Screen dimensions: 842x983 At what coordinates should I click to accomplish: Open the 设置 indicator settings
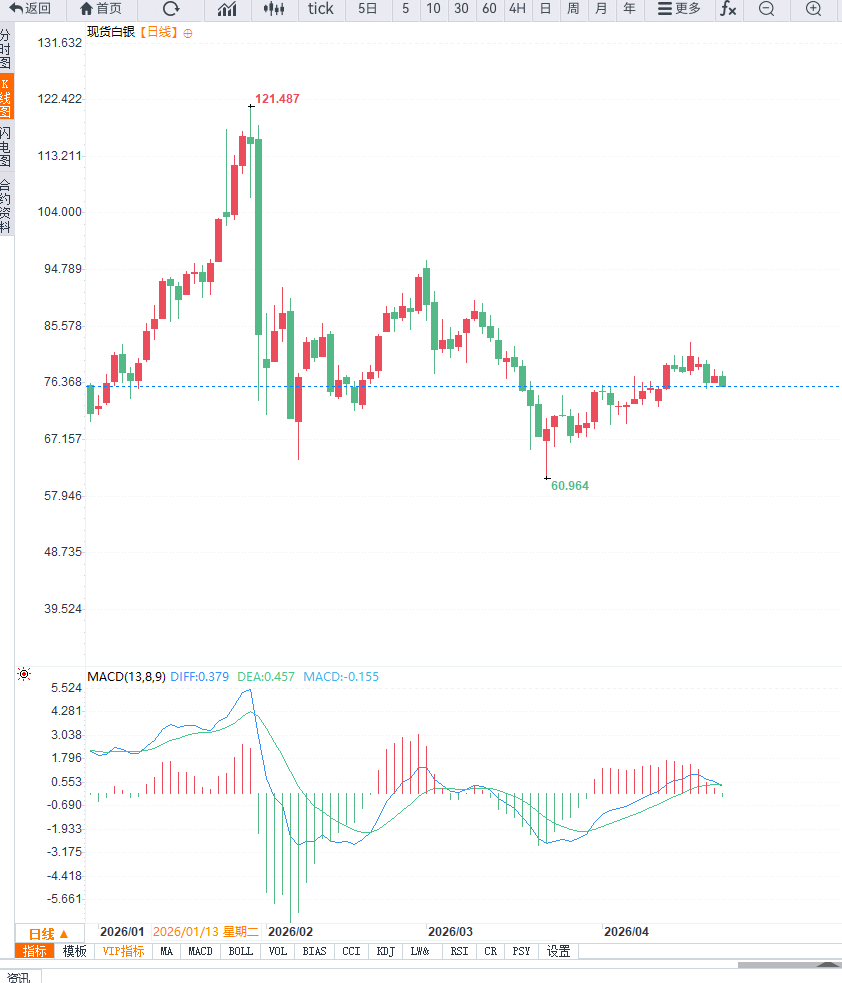pos(558,951)
